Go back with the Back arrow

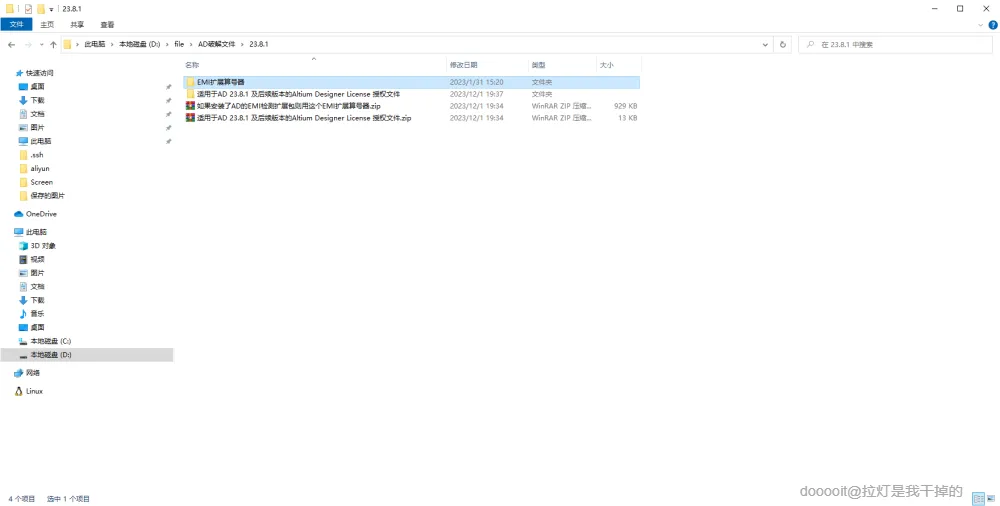(11, 45)
